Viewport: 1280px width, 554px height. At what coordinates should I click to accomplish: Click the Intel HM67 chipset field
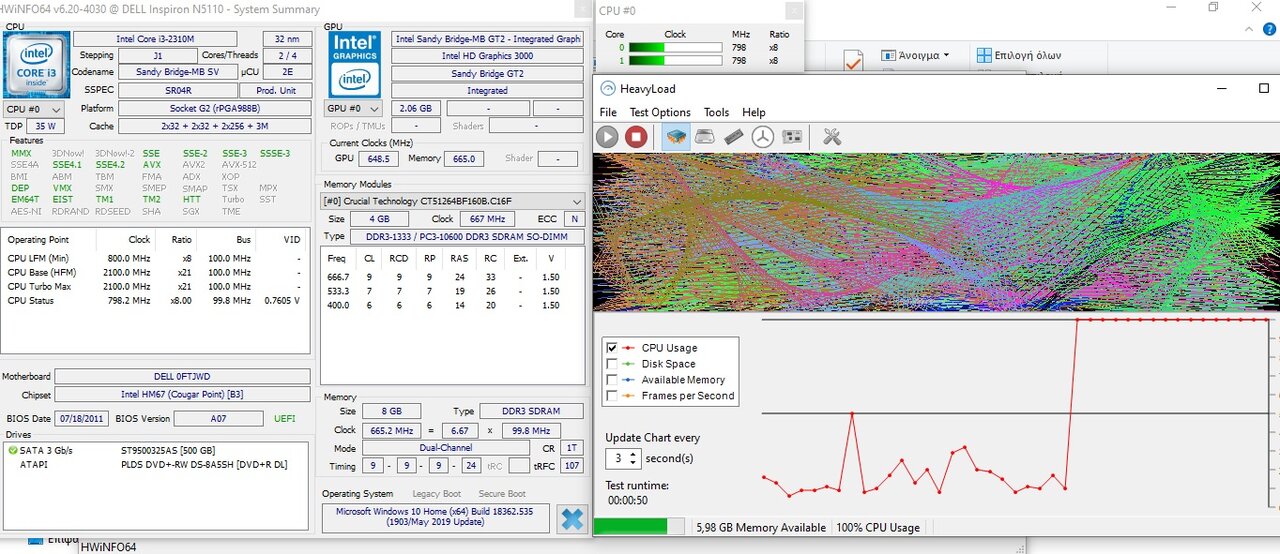click(x=182, y=394)
